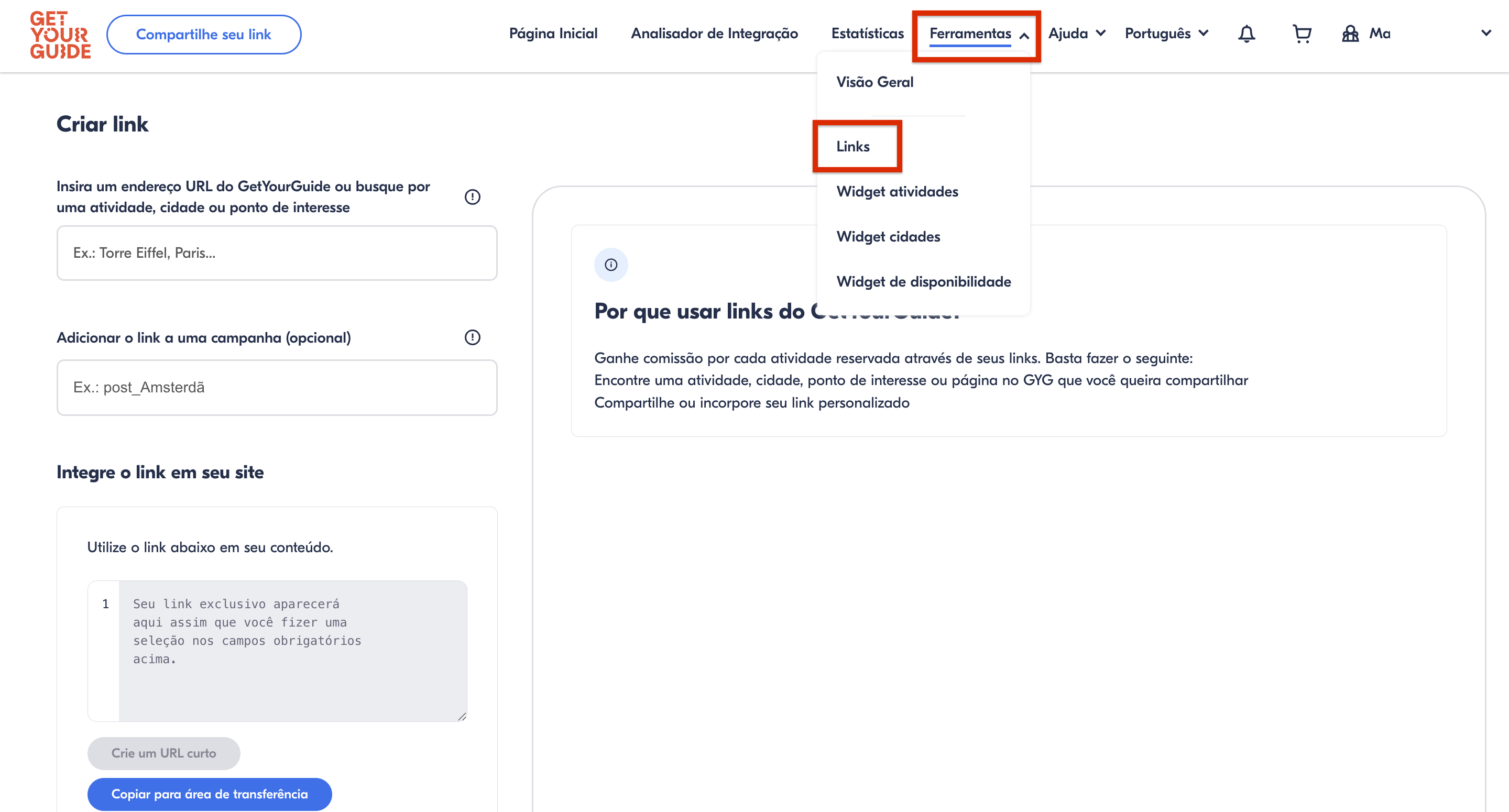Click the user profile avatar icon
This screenshot has height=812, width=1509.
point(1350,34)
